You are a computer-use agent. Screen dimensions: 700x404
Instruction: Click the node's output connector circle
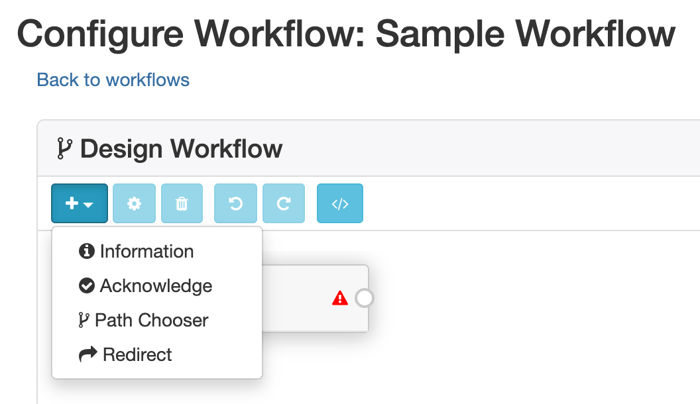364,298
